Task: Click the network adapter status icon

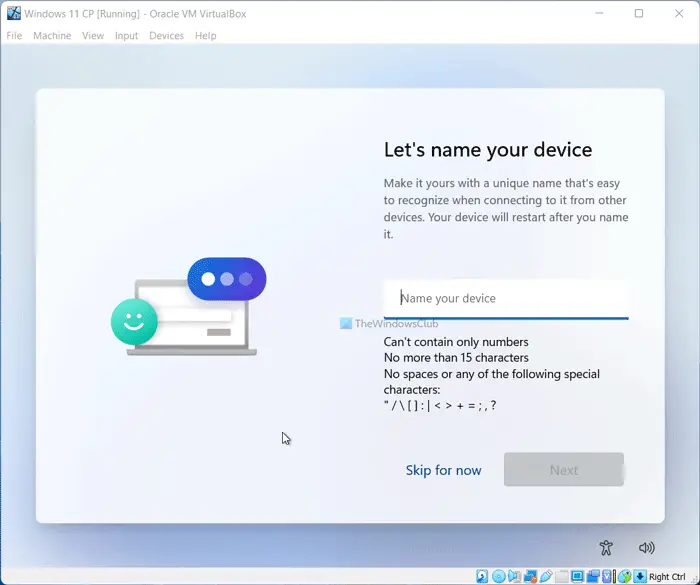Action: point(530,577)
